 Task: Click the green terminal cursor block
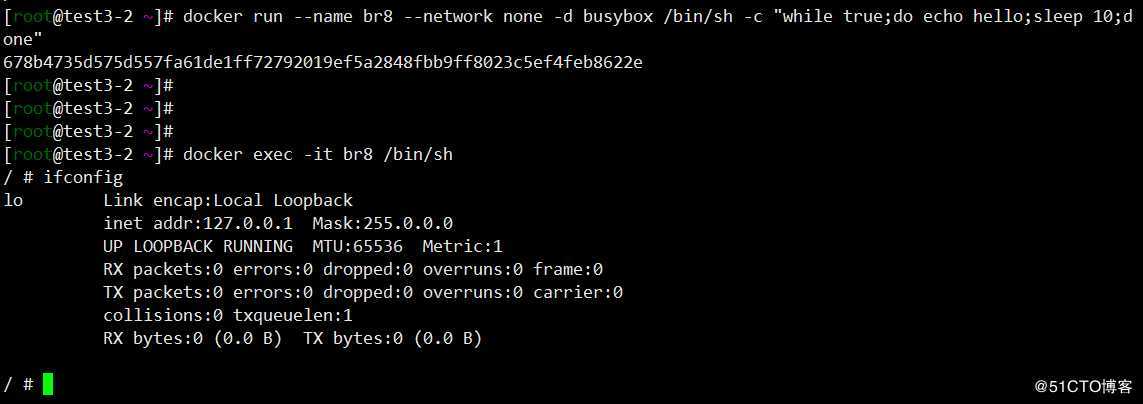pos(48,384)
